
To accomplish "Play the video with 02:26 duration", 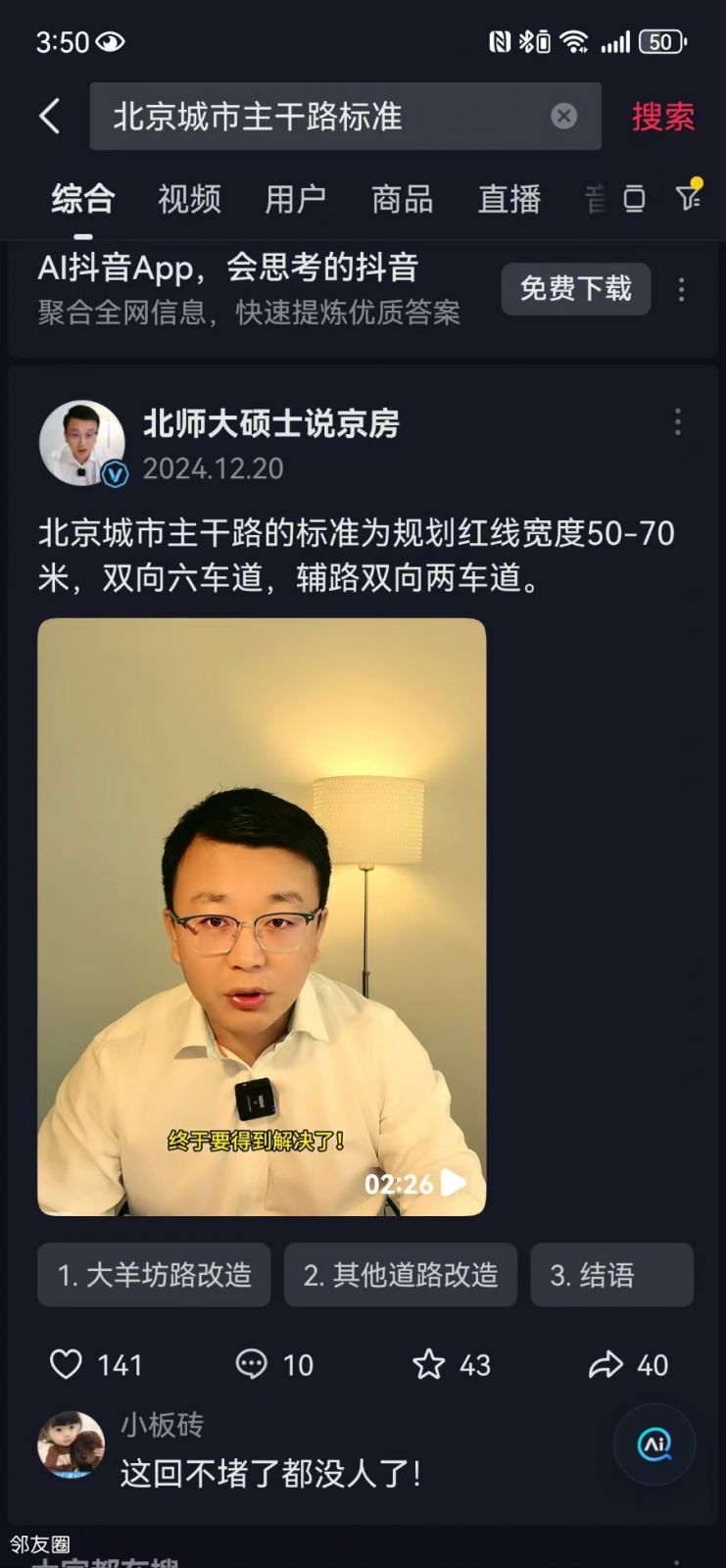I will pos(262,917).
